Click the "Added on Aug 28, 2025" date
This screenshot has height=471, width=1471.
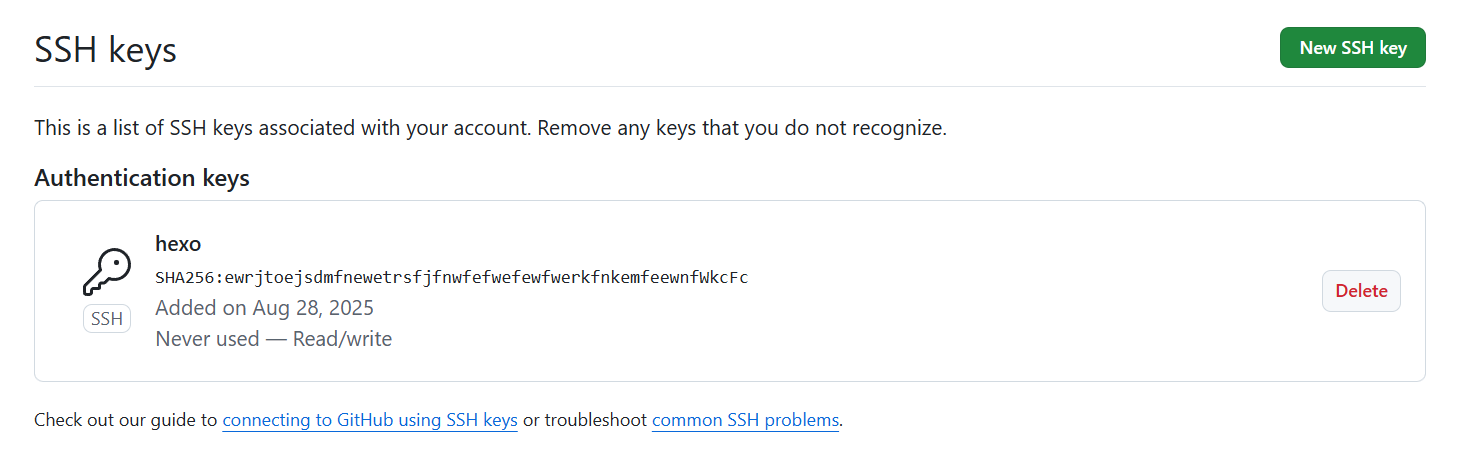pyautogui.click(x=264, y=307)
